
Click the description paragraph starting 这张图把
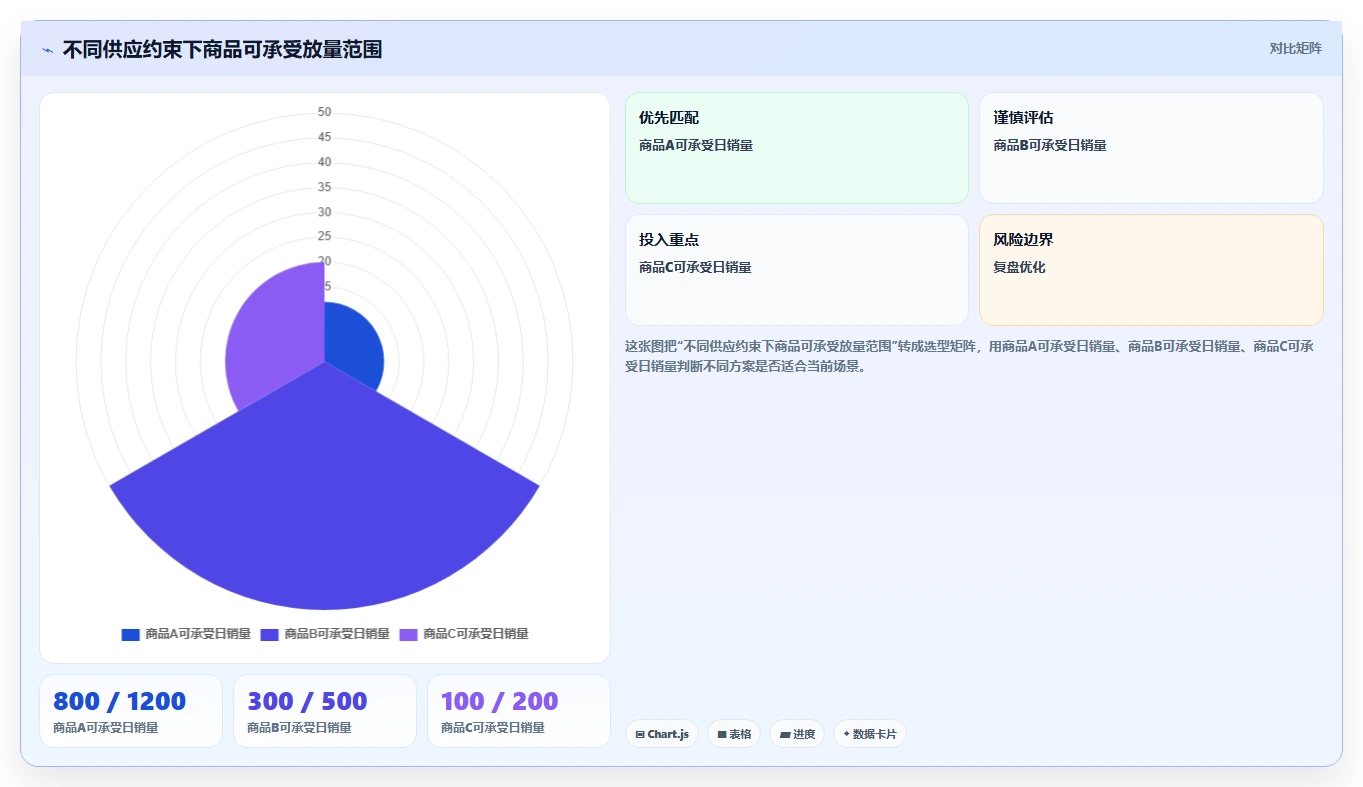pyautogui.click(x=970, y=356)
